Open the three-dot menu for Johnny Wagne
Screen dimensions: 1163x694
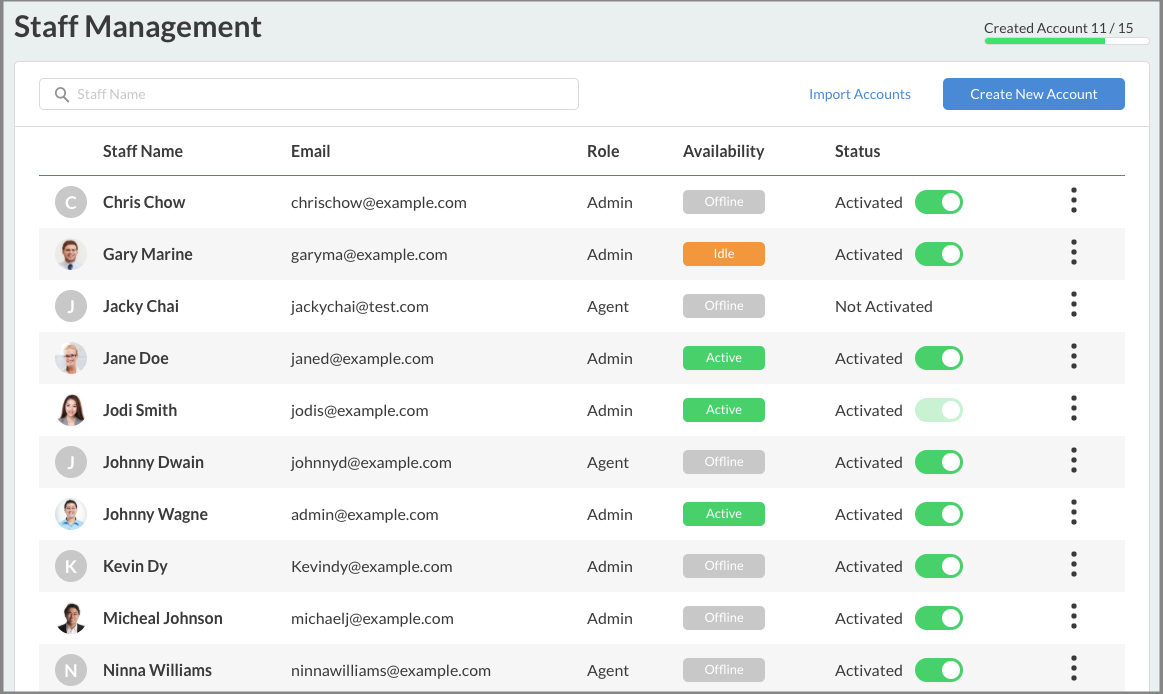coord(1073,512)
